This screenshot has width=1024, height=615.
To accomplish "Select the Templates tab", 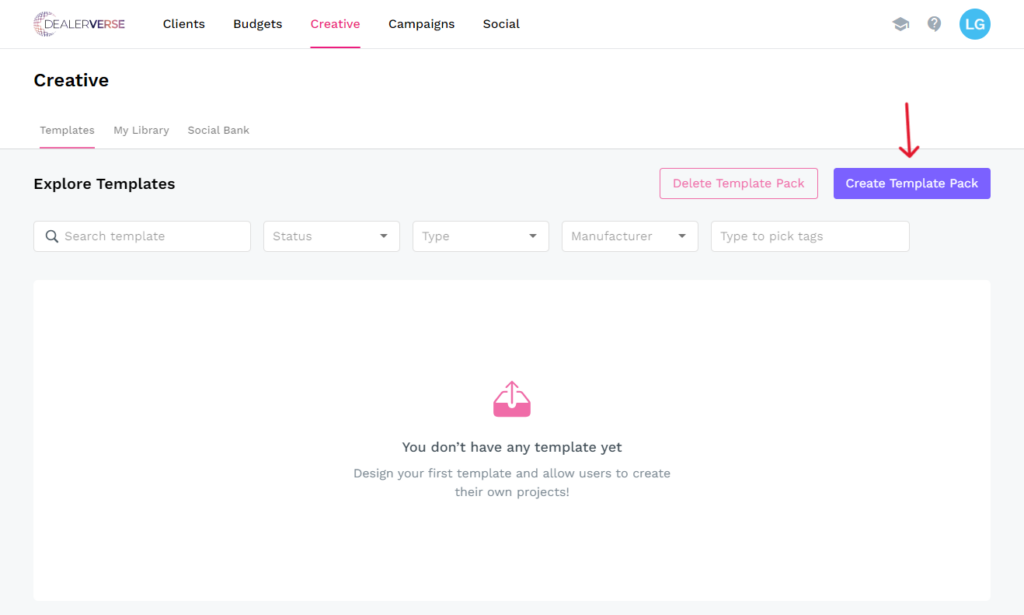I will pos(67,131).
